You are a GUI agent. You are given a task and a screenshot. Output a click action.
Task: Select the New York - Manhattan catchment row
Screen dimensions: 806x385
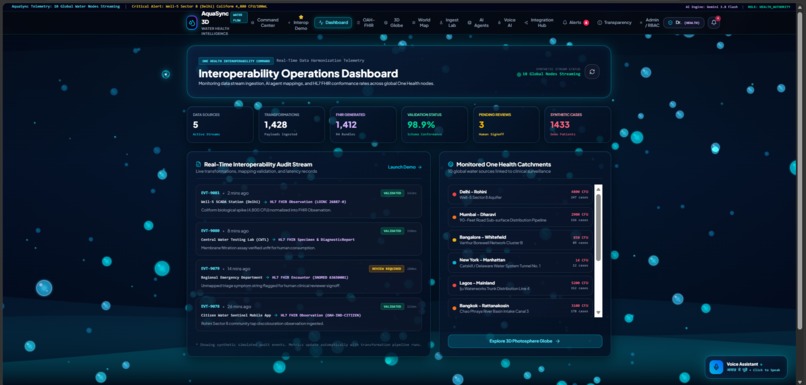(x=521, y=263)
